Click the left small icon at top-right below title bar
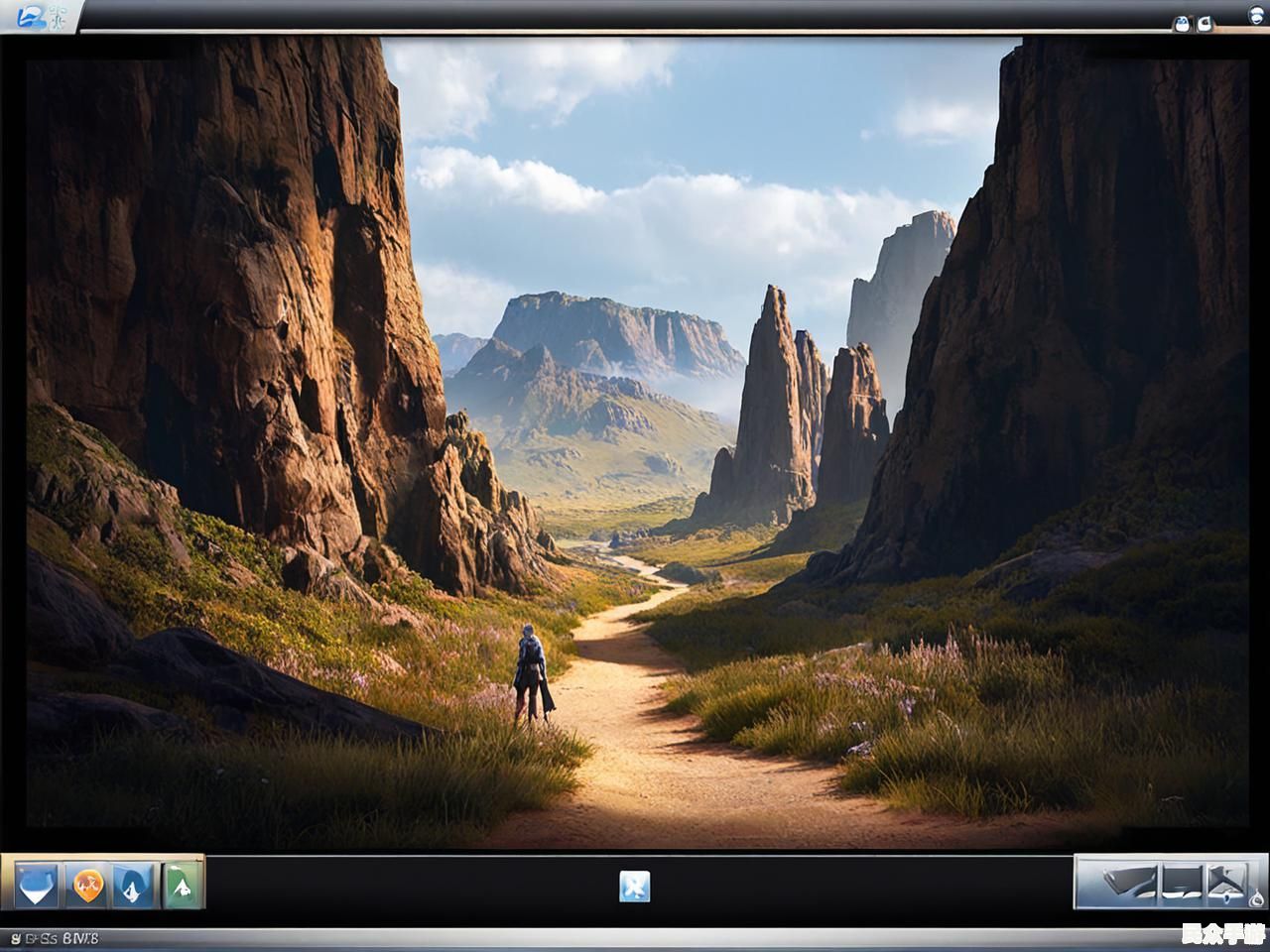 [1182, 25]
